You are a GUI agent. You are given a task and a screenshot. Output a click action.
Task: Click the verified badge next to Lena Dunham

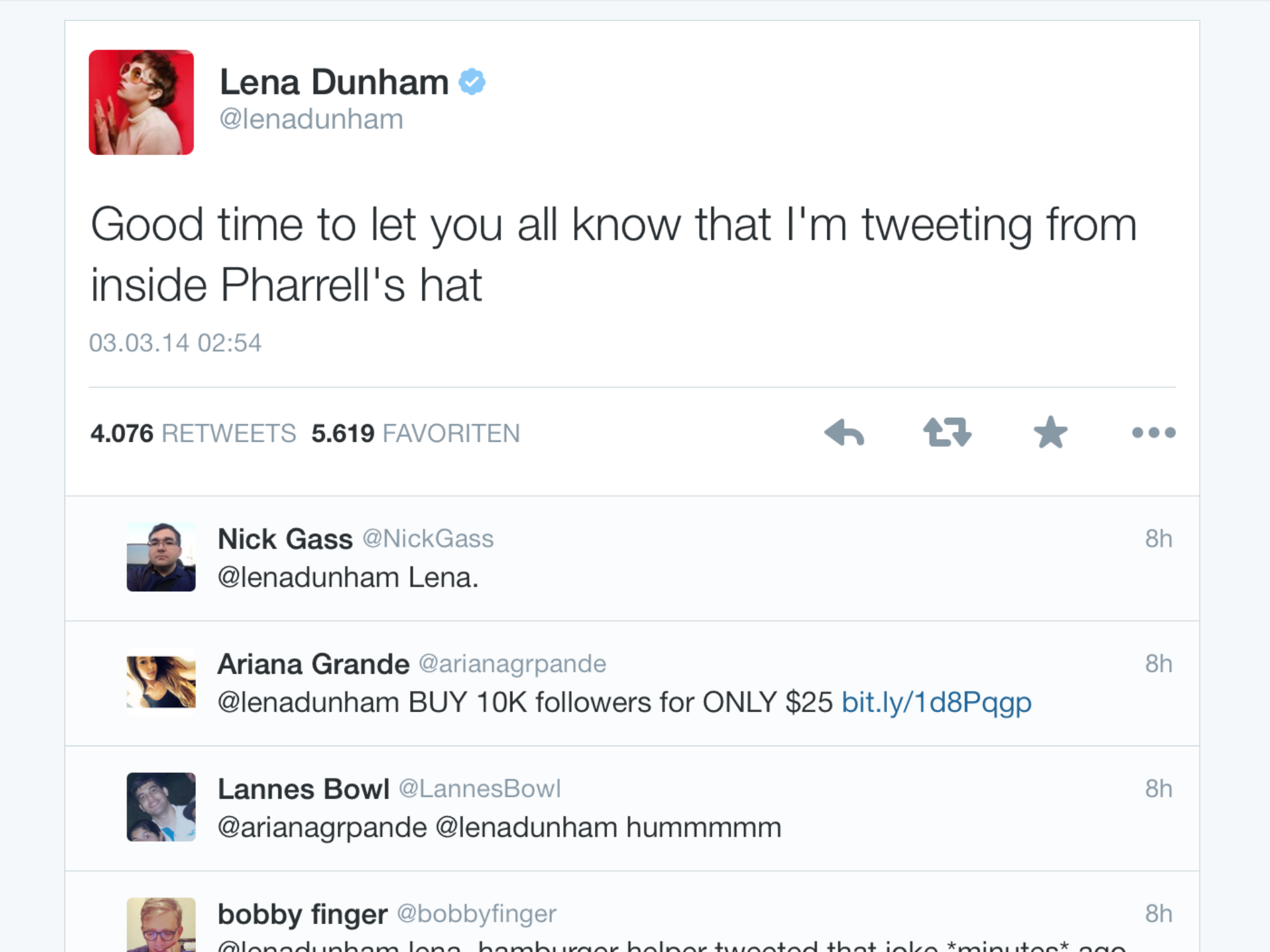(473, 81)
